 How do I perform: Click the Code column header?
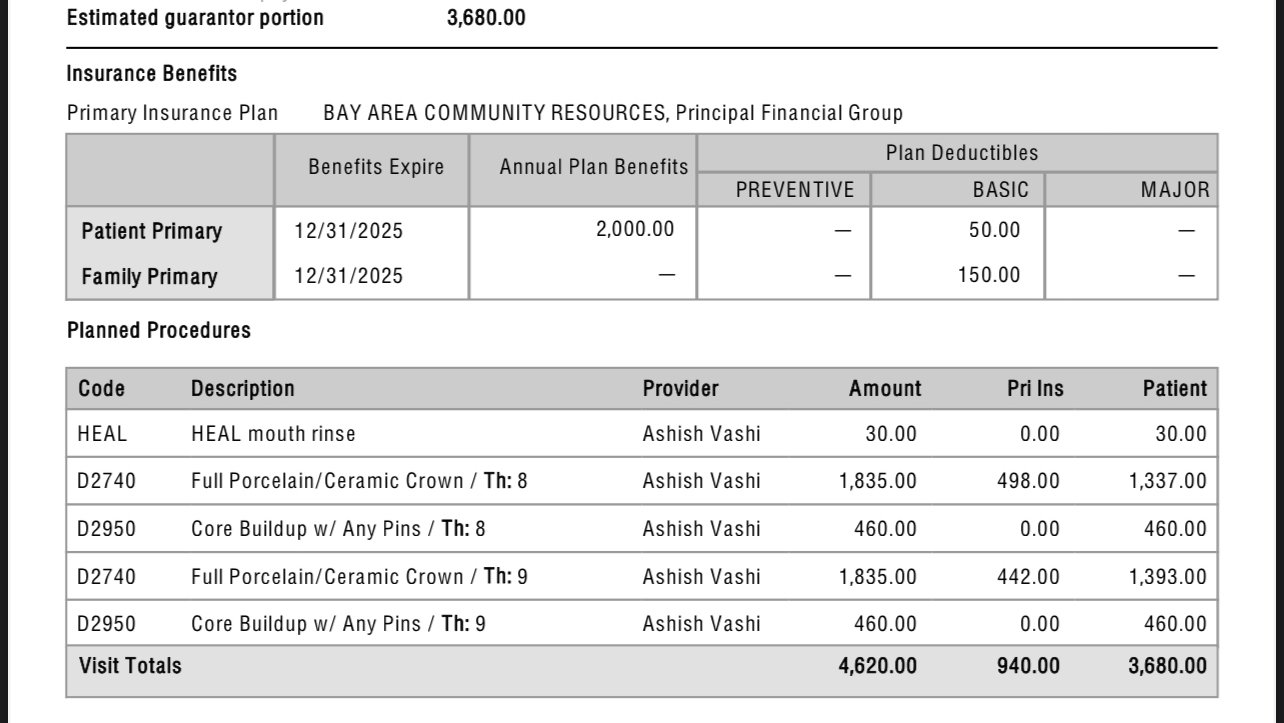pos(101,388)
